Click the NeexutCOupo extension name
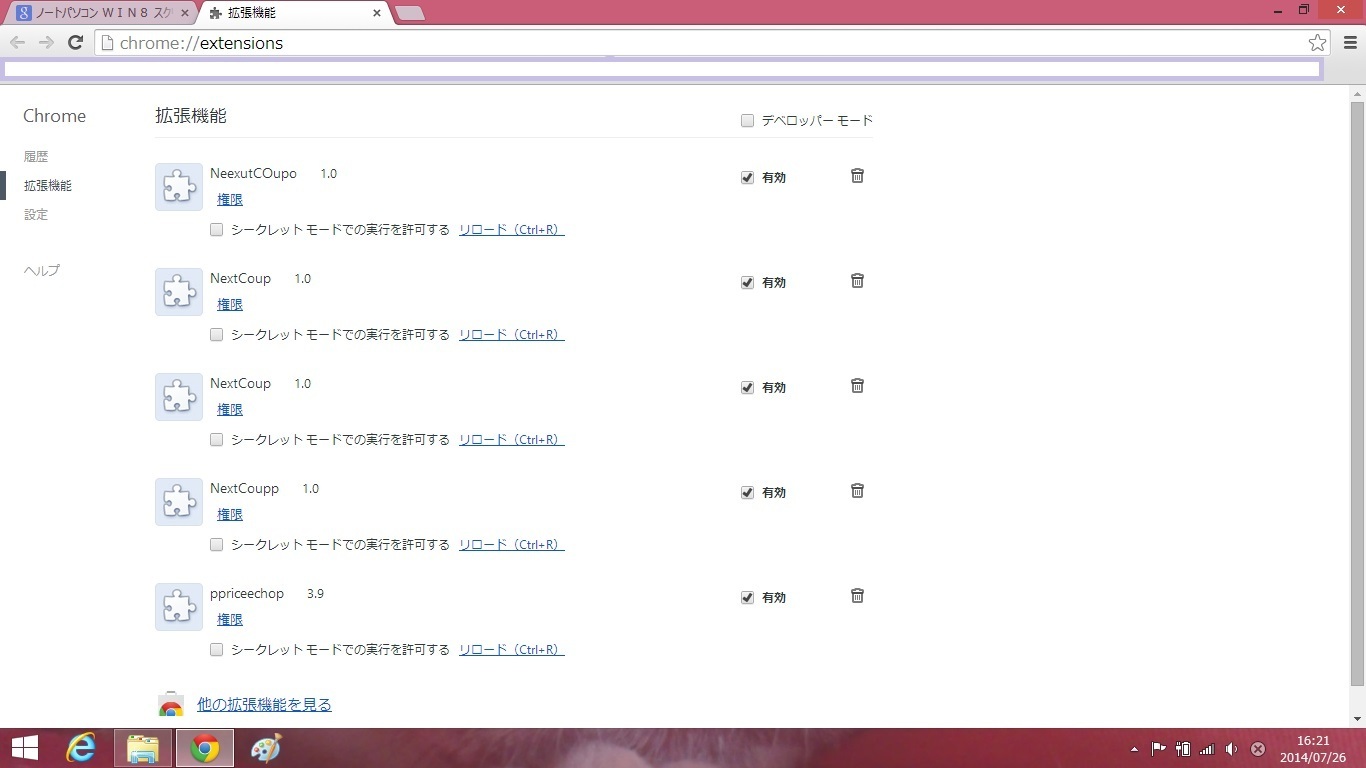 253,174
